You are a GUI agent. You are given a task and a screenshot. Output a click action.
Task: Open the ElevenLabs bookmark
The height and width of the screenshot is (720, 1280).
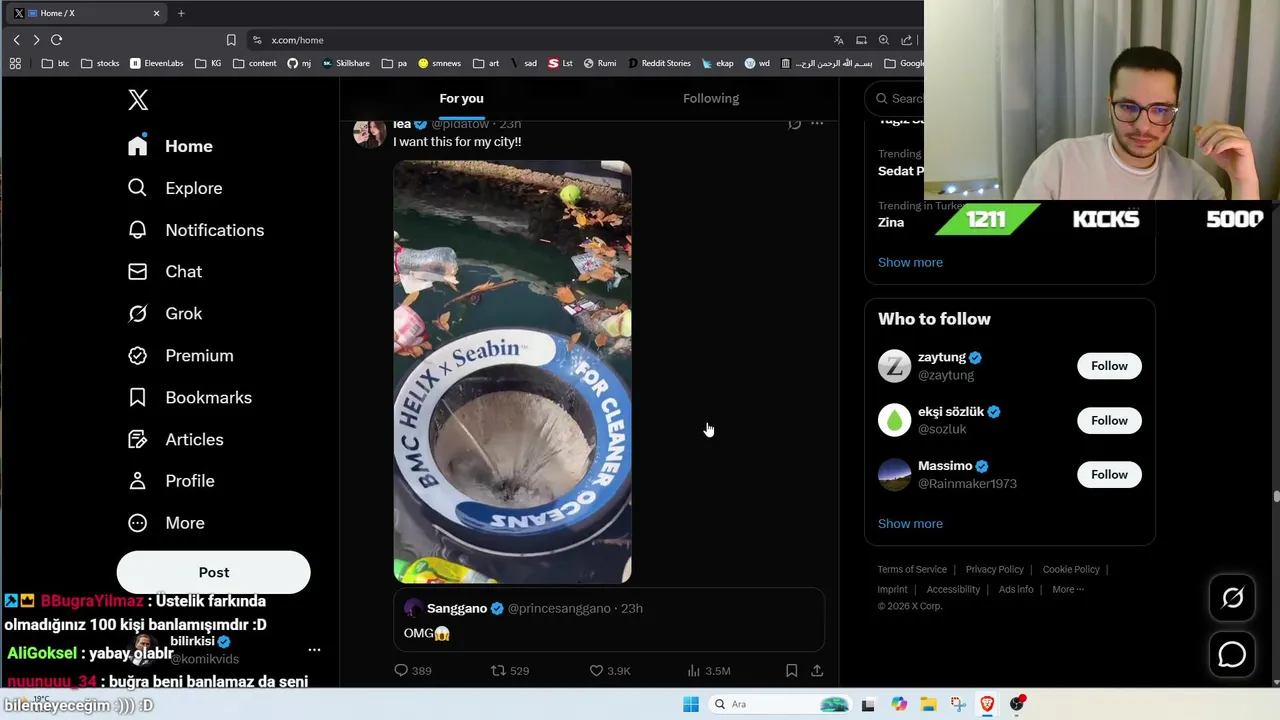157,63
